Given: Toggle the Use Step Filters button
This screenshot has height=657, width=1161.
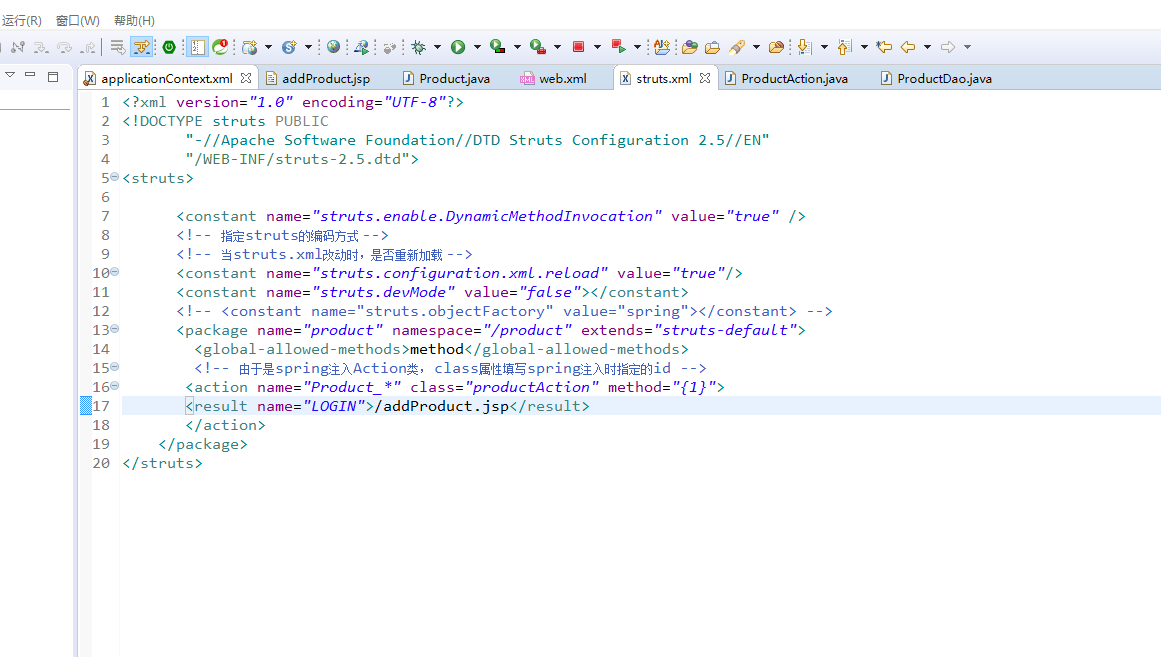Looking at the screenshot, I should pos(141,47).
